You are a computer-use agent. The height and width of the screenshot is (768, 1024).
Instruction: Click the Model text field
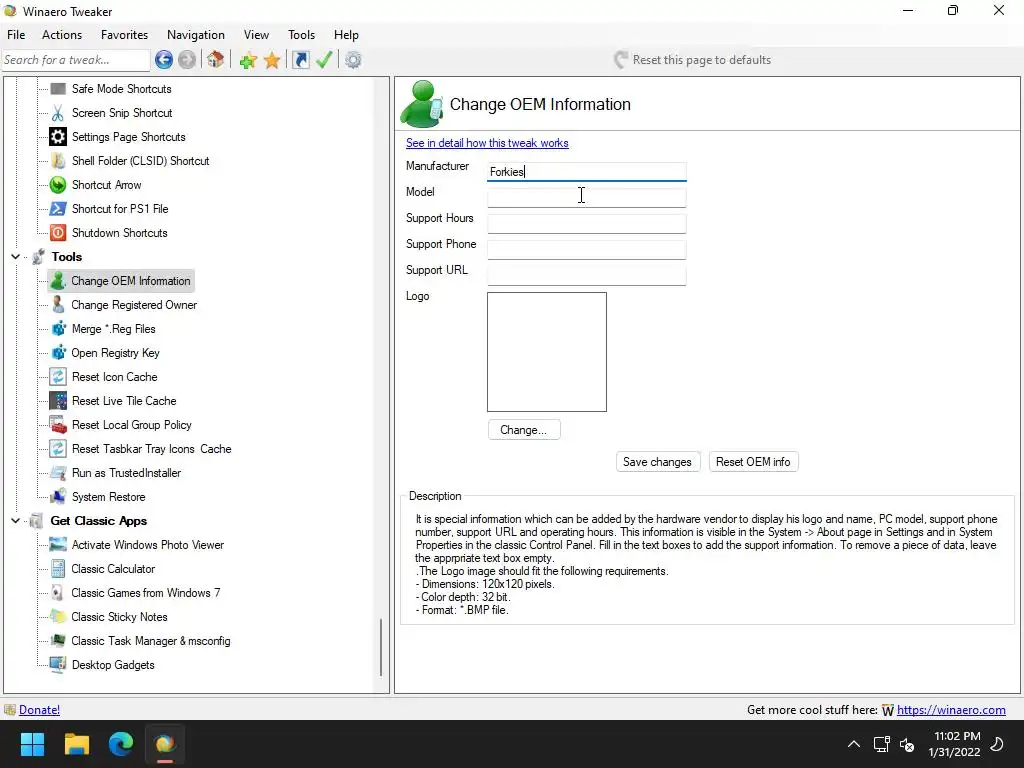pyautogui.click(x=586, y=197)
